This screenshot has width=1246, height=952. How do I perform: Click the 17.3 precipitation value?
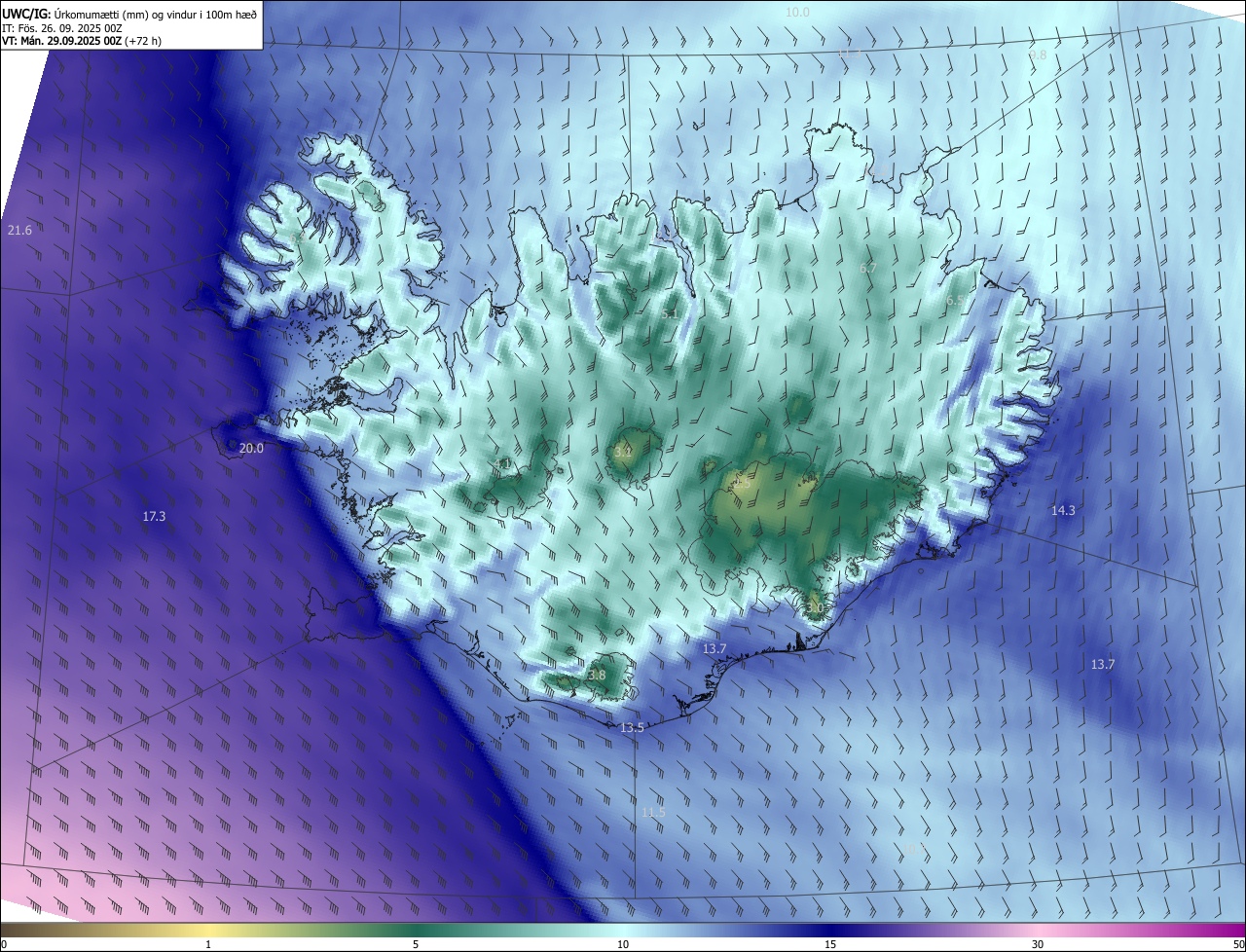pyautogui.click(x=154, y=516)
